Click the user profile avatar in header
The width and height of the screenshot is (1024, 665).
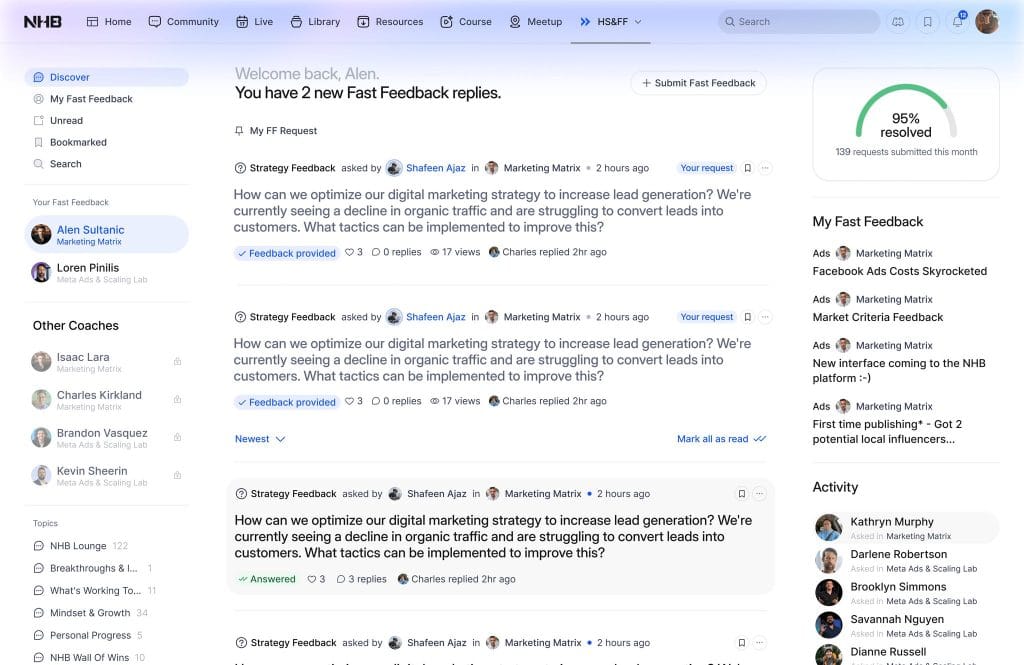(987, 22)
